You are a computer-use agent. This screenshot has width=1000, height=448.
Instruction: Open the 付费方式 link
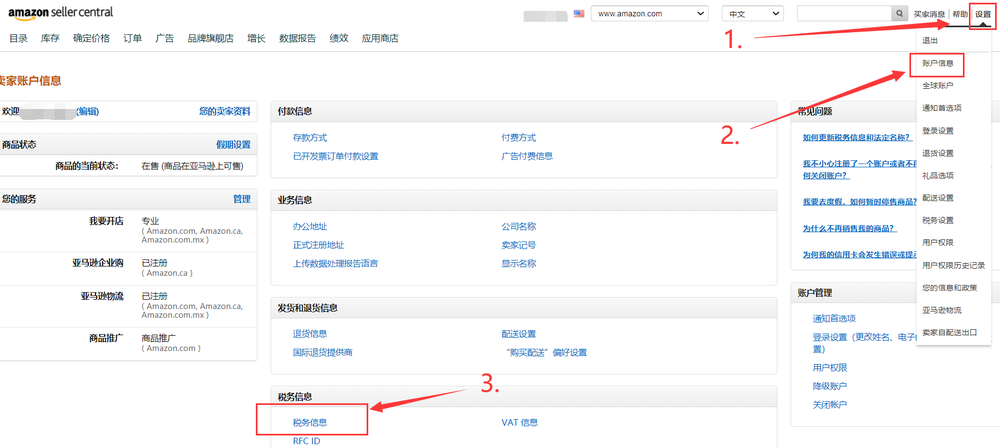point(518,138)
